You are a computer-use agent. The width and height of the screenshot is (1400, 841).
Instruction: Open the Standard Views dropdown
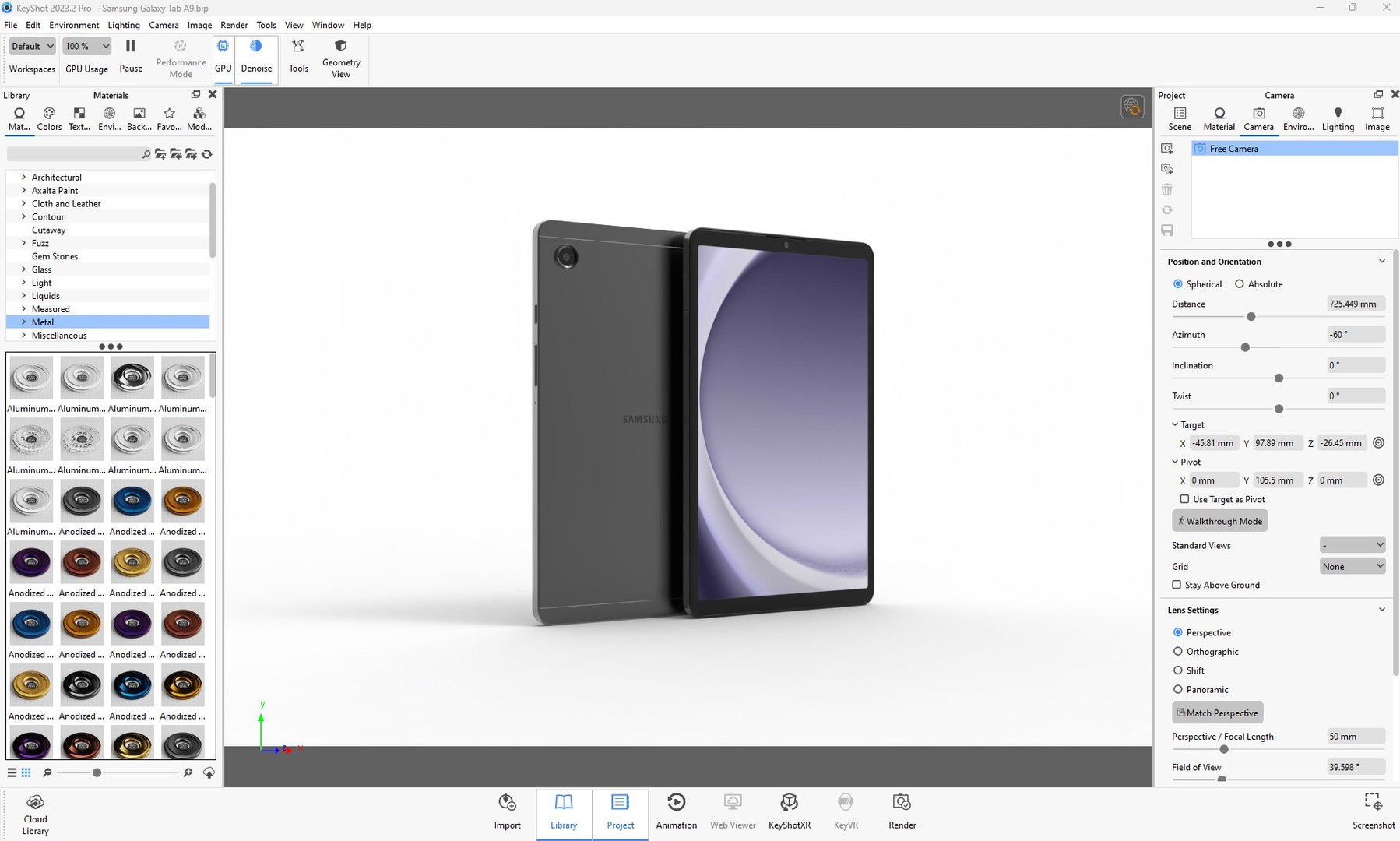coord(1353,545)
